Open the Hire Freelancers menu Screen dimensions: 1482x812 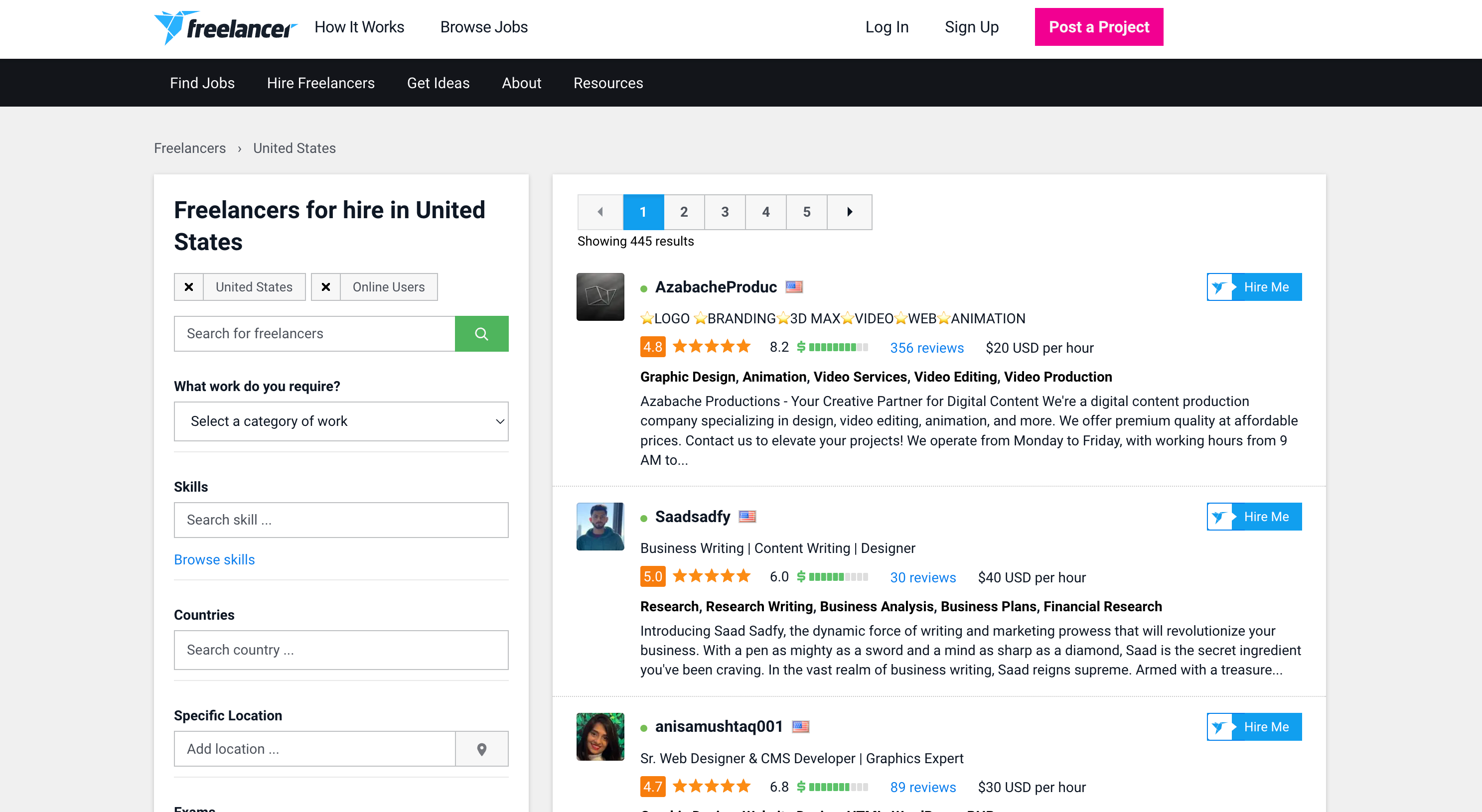(320, 83)
